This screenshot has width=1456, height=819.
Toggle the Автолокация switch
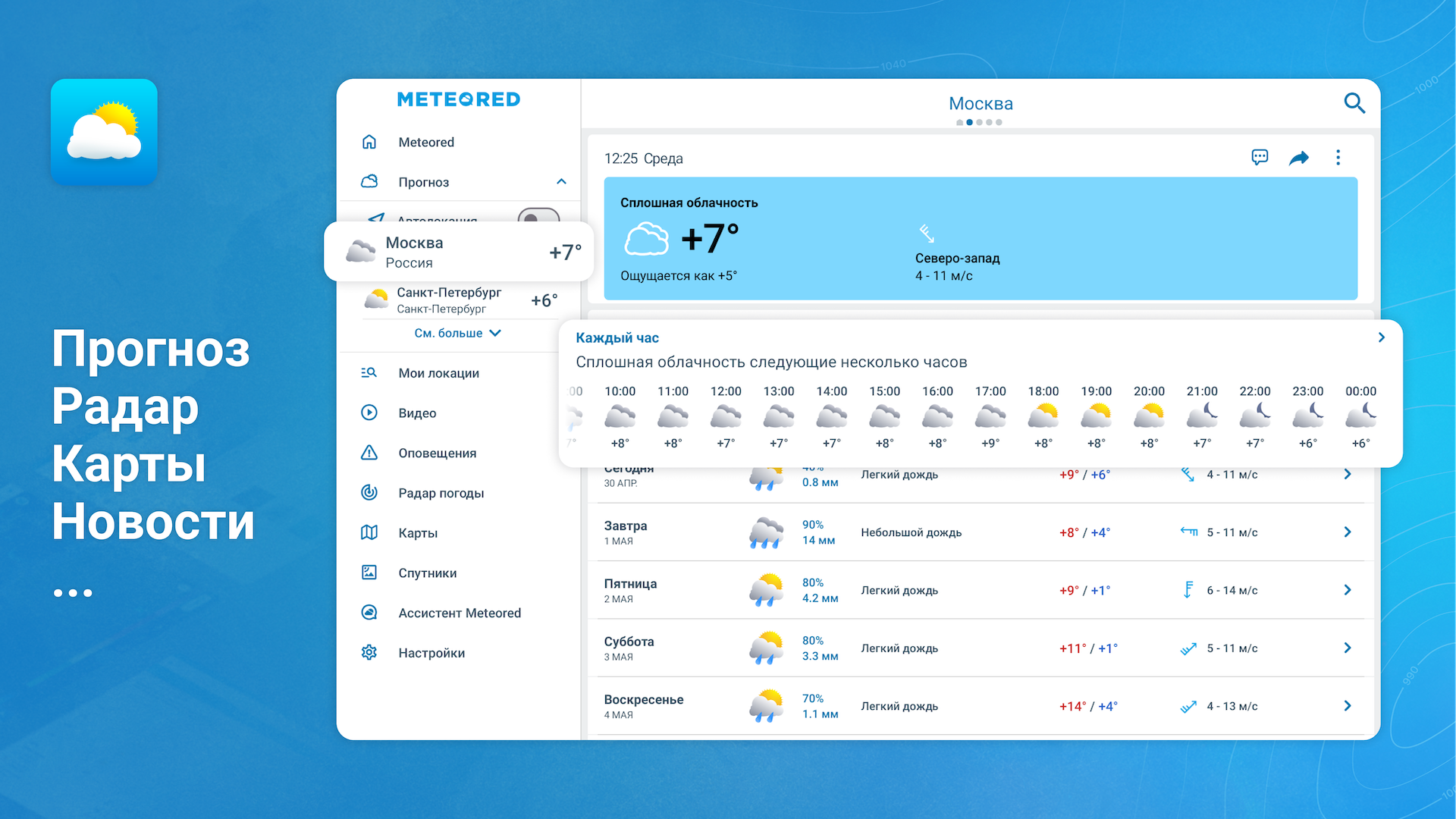[538, 215]
